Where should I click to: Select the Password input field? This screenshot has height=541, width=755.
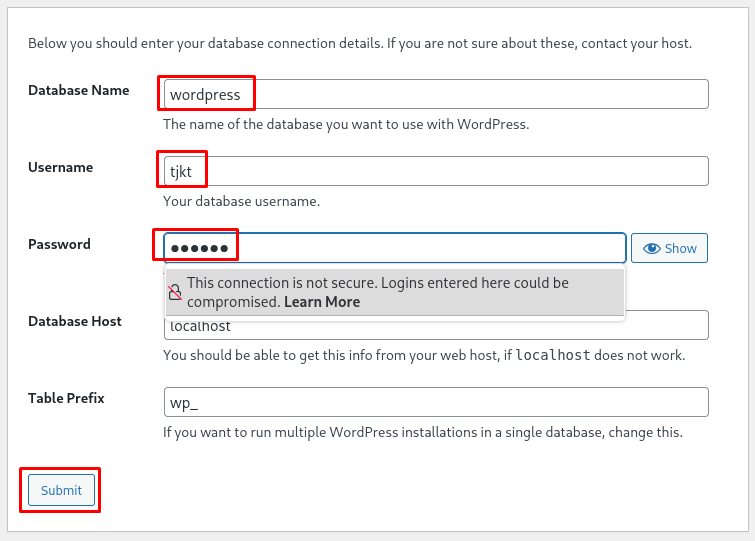[x=395, y=248]
